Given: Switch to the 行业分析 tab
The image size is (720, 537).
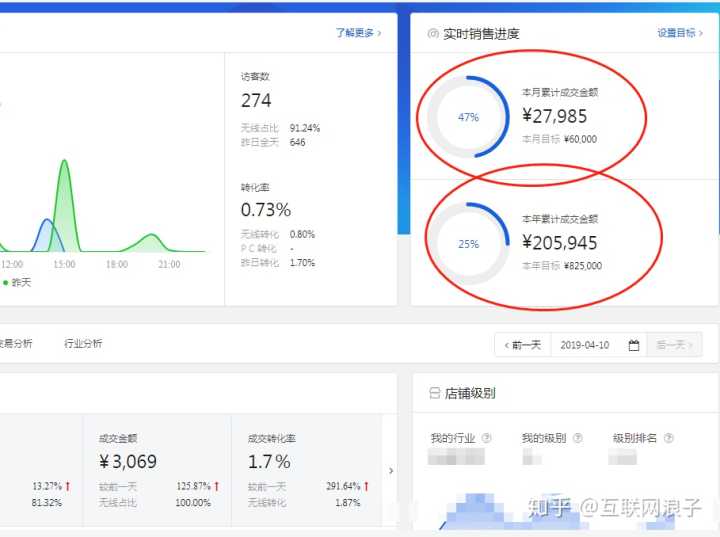Looking at the screenshot, I should 83,343.
